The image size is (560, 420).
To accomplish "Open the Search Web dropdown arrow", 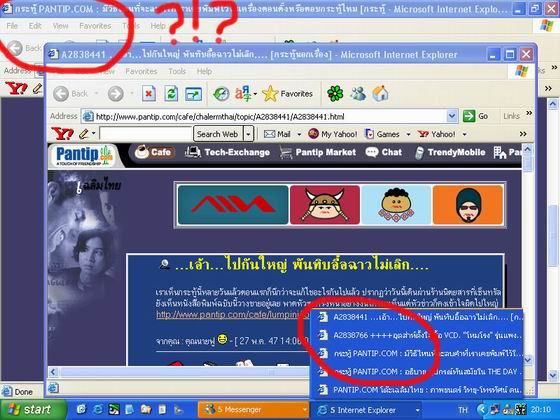I will [248, 134].
